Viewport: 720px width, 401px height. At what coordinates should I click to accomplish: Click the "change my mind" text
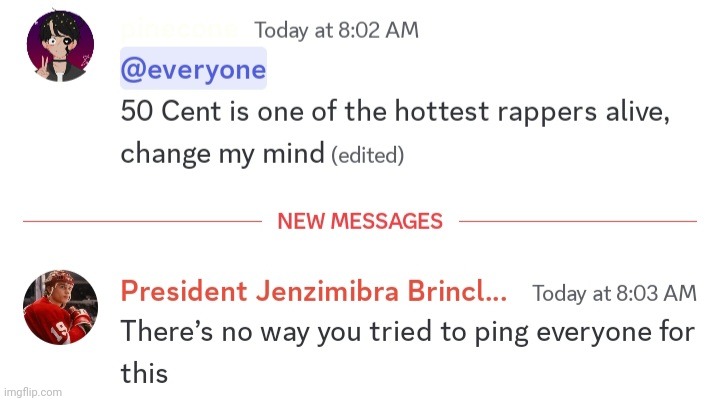pos(222,154)
